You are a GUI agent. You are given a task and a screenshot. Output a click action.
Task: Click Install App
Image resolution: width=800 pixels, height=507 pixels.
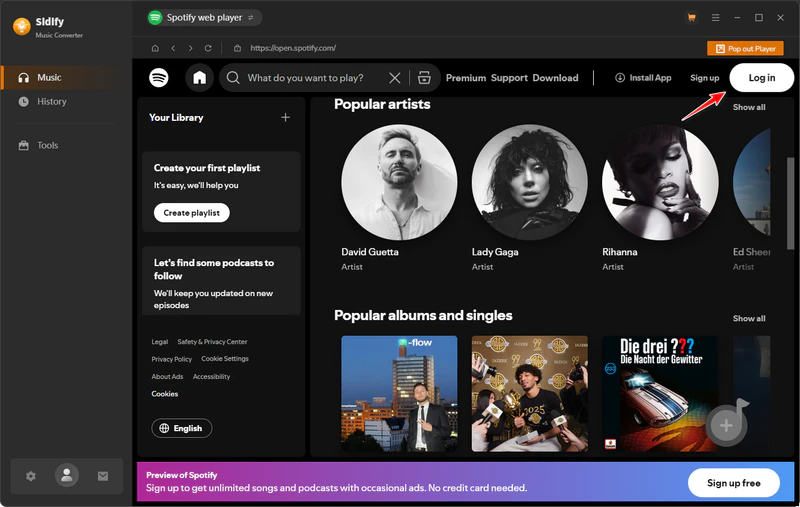point(643,78)
